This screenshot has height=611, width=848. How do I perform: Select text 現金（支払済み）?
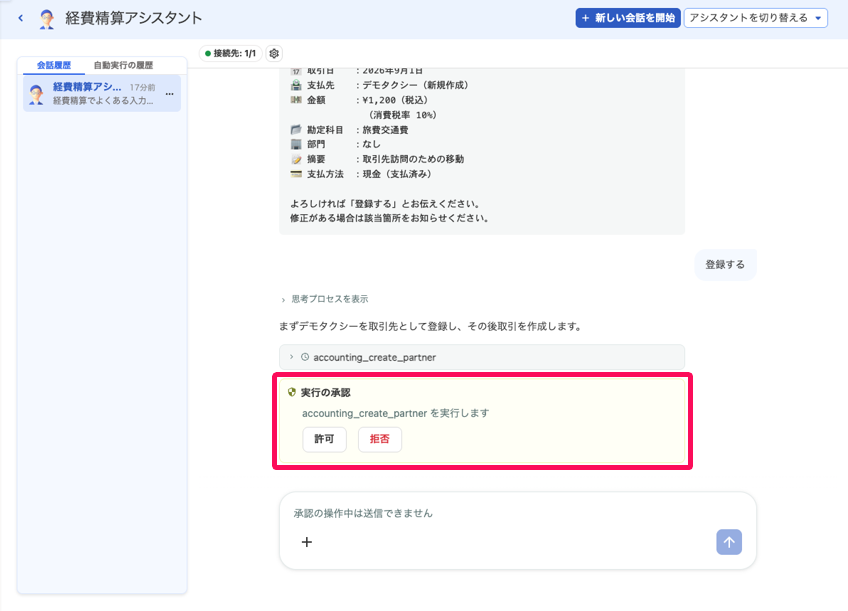397,174
